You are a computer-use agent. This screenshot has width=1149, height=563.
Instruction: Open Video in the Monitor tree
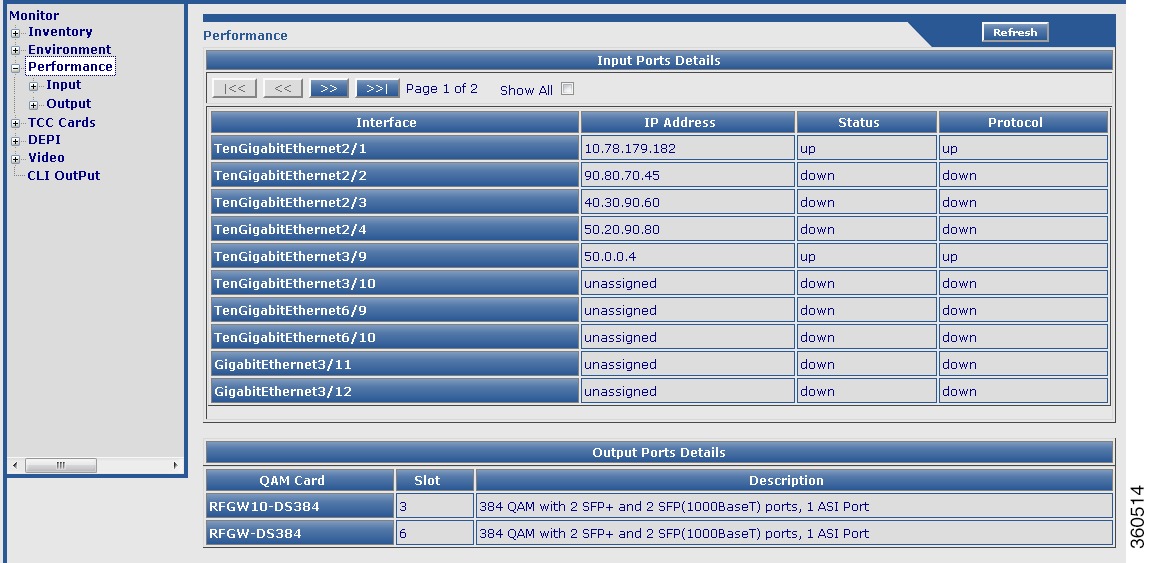pos(46,158)
